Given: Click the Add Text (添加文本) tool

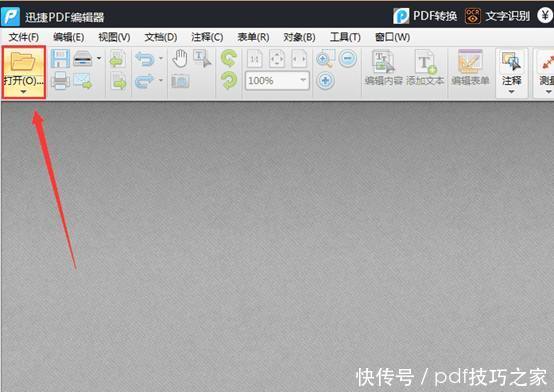Looking at the screenshot, I should [425, 68].
